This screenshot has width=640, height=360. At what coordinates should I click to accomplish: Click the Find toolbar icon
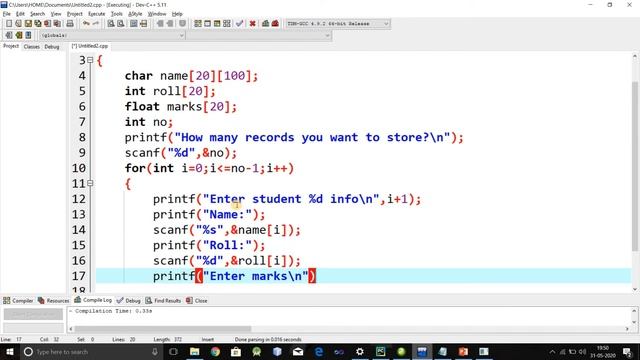(111, 24)
